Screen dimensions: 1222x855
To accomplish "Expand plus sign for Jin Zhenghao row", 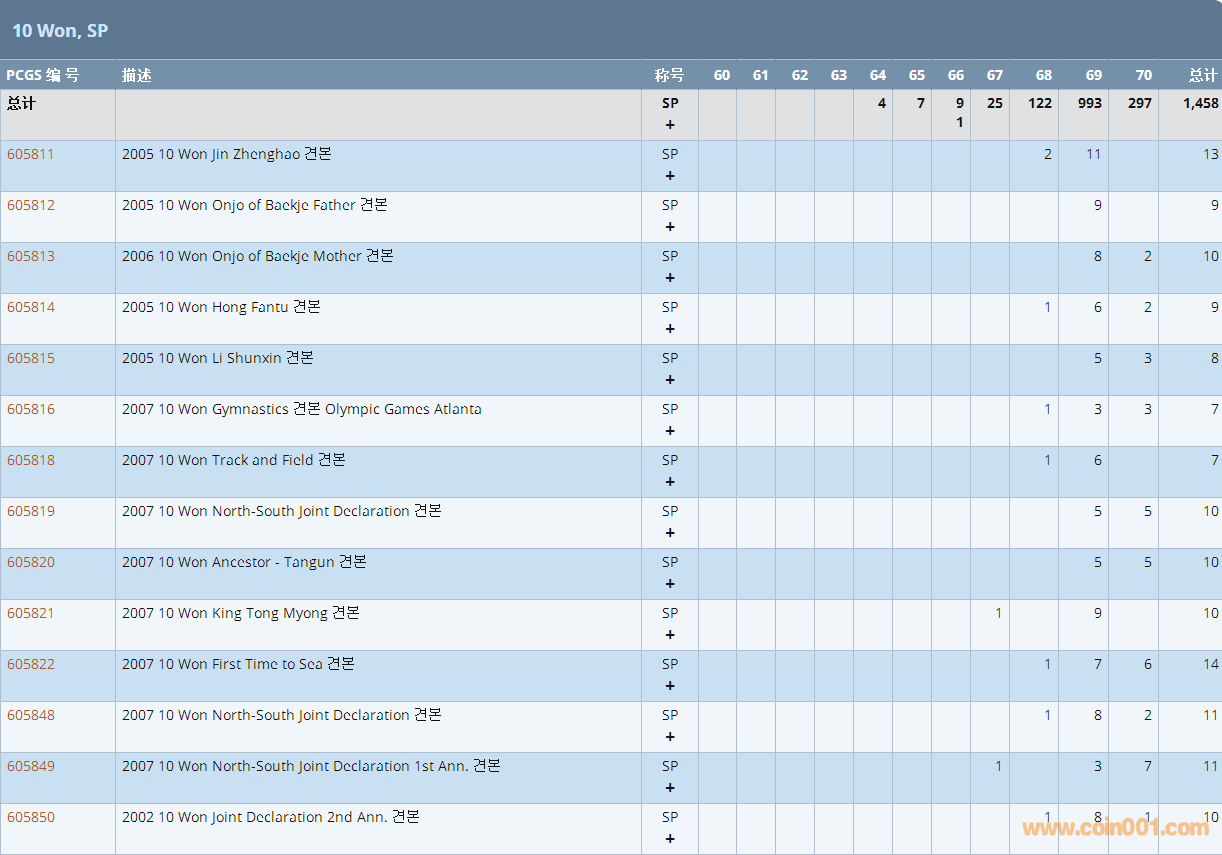I will click(x=670, y=176).
